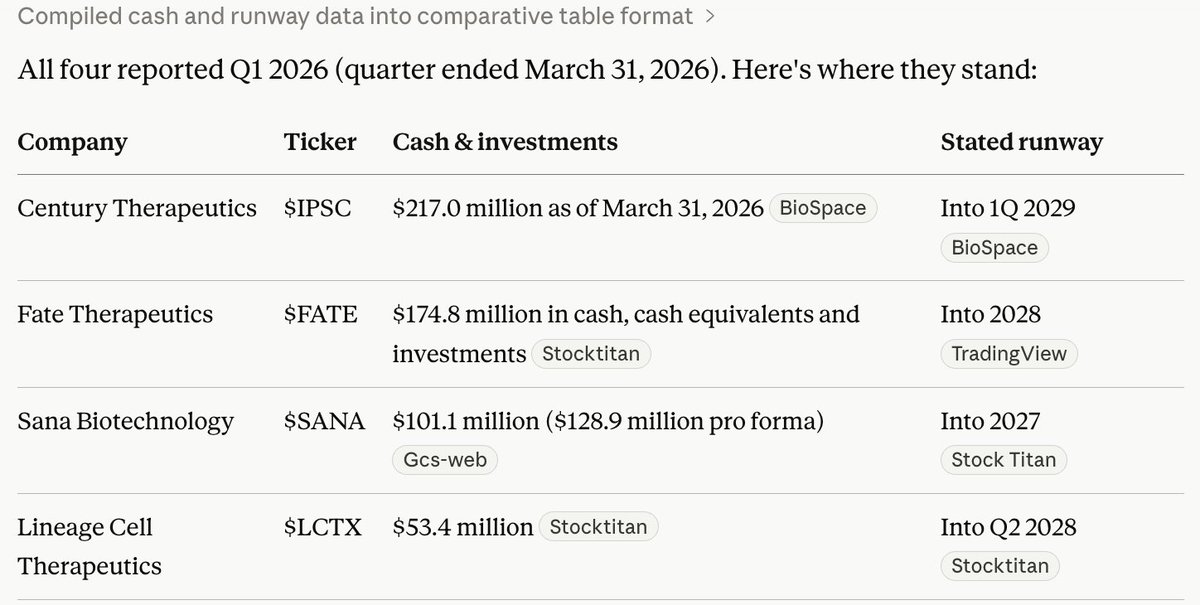
Task: Open BioSpace citation beside $217.0 million
Action: 823,209
